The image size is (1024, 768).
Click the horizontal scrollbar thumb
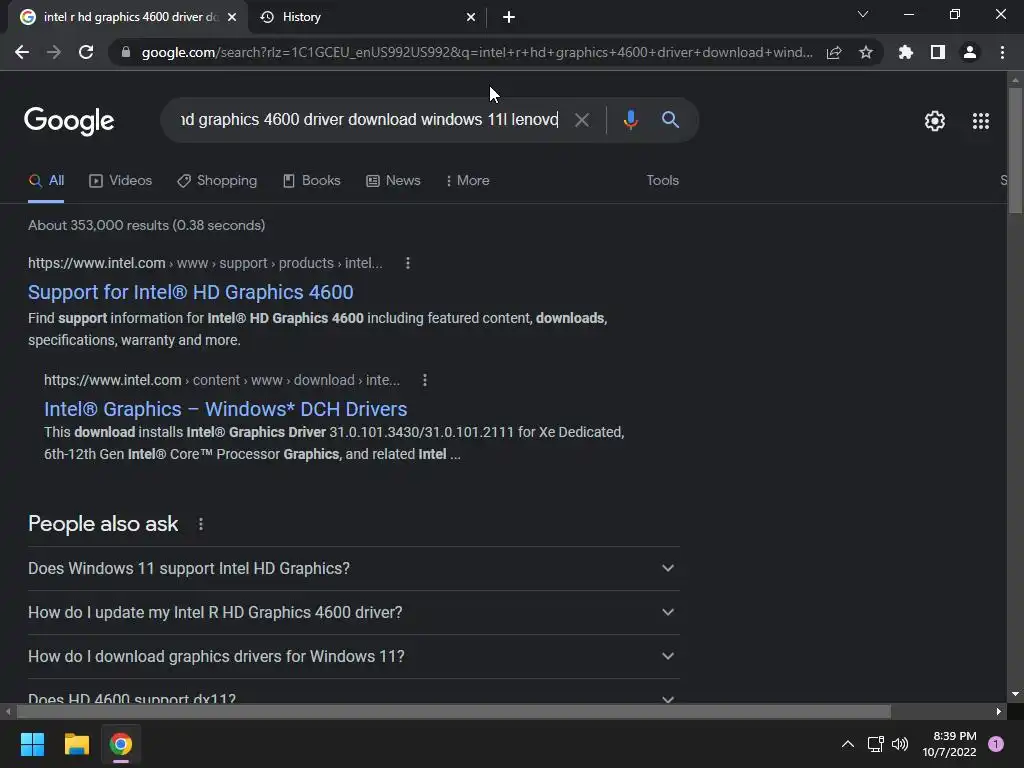(x=453, y=711)
